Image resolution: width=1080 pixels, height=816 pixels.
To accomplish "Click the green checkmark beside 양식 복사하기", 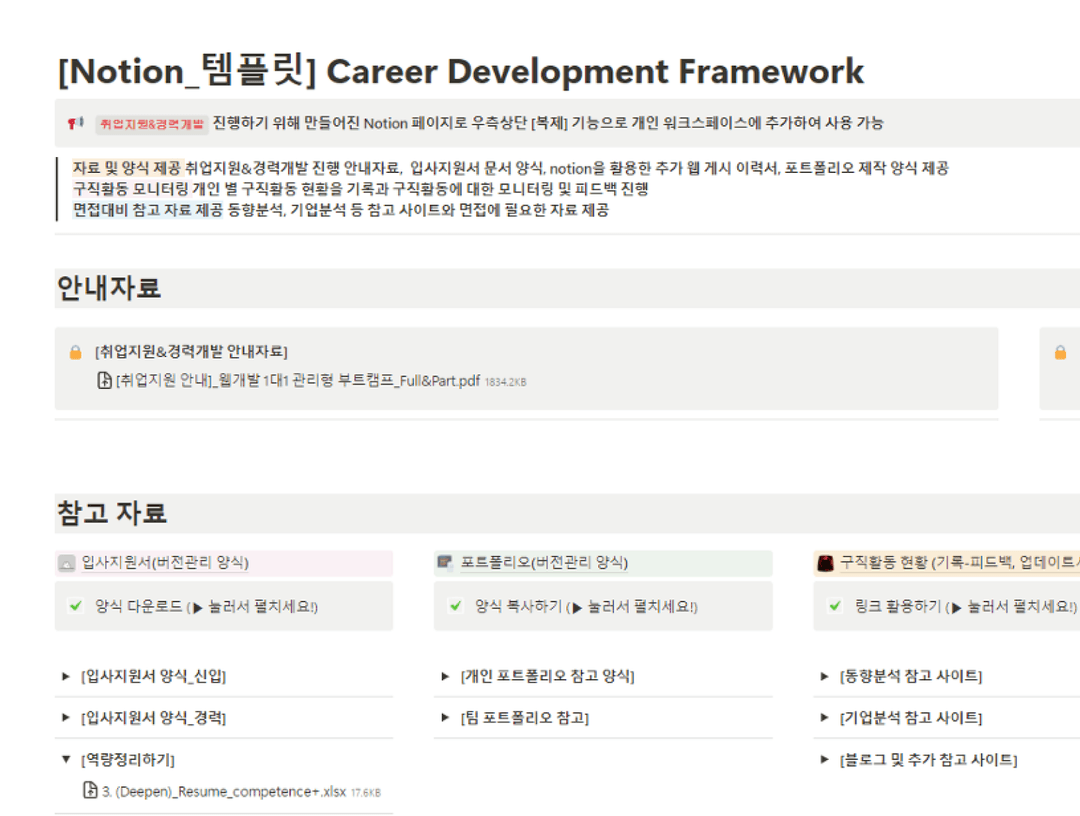I will click(x=455, y=606).
